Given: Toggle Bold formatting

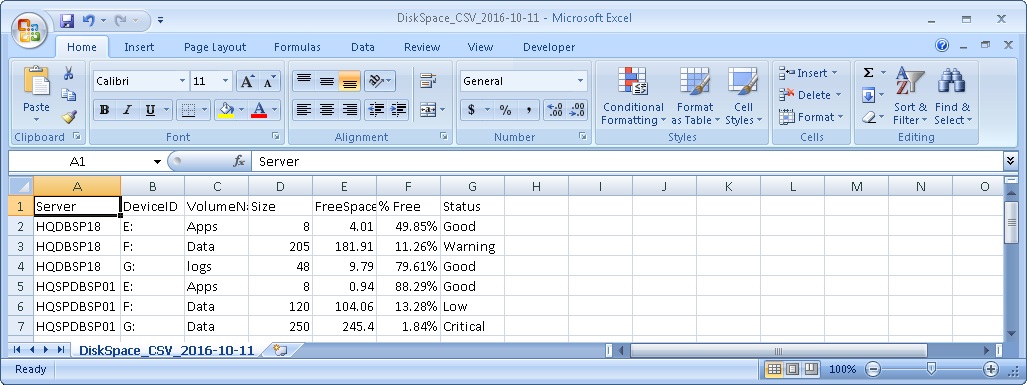Looking at the screenshot, I should (104, 109).
